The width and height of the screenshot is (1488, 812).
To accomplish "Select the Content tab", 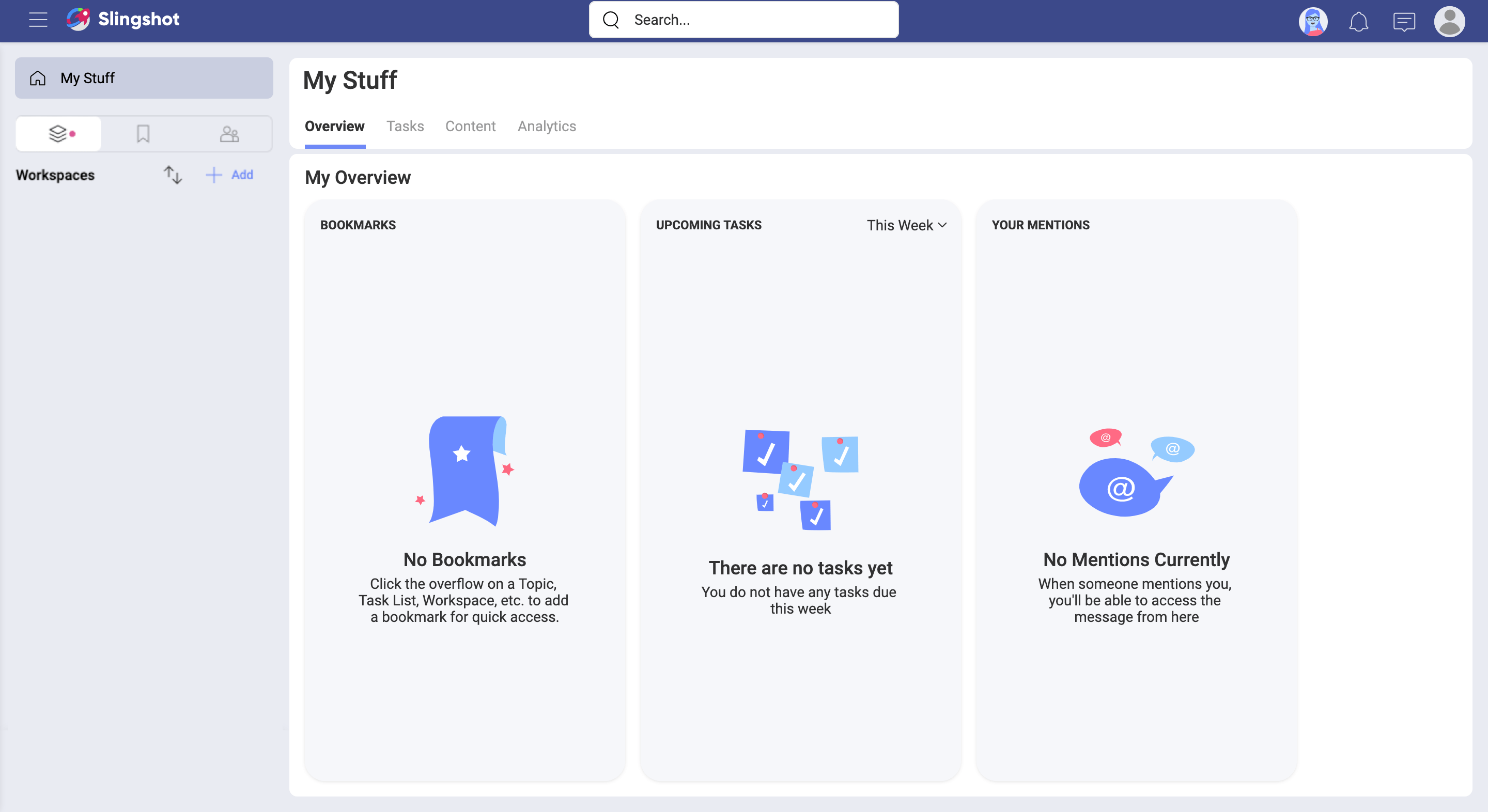I will (471, 126).
